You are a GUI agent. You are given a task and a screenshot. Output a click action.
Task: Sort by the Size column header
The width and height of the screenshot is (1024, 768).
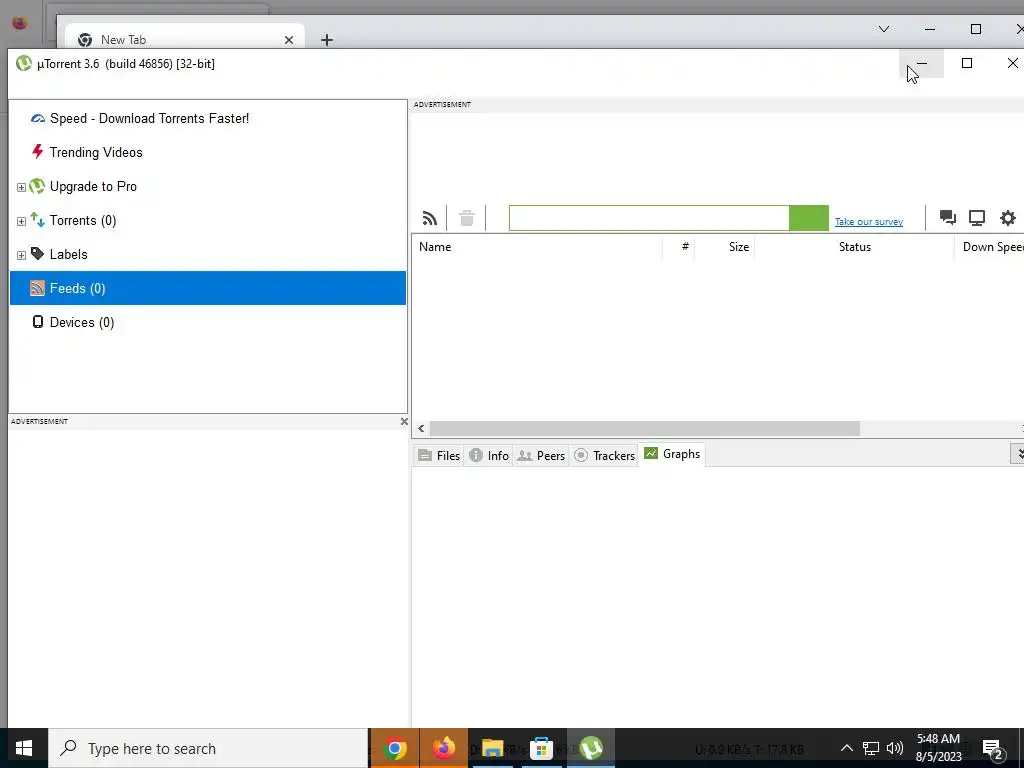pos(724,247)
